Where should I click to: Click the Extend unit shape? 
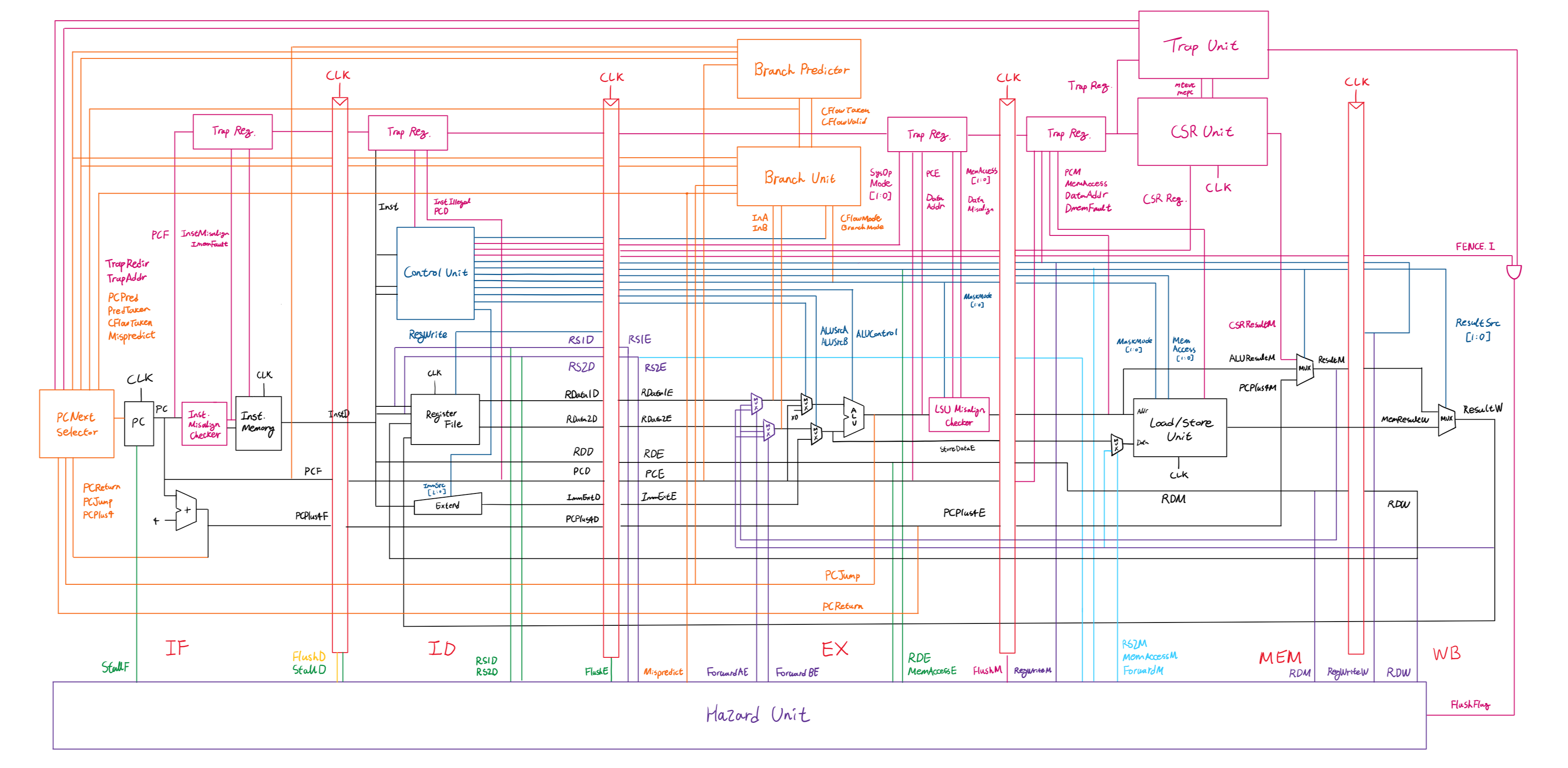[448, 504]
